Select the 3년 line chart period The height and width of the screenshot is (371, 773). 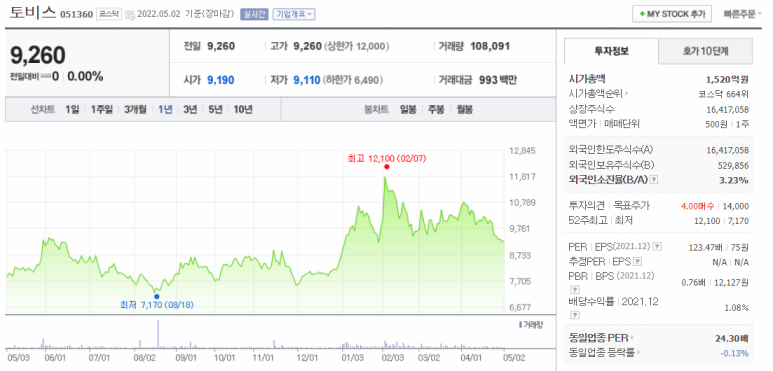click(190, 109)
